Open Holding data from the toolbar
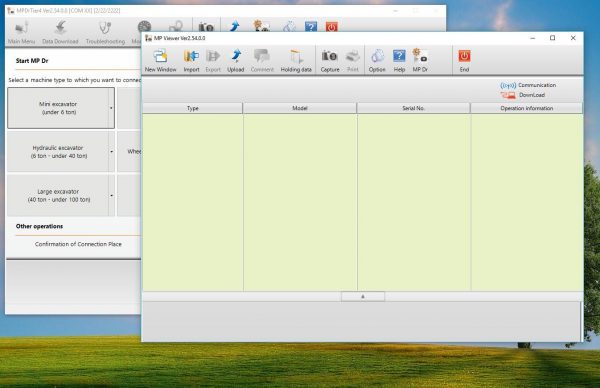The height and width of the screenshot is (388, 600). (x=296, y=60)
